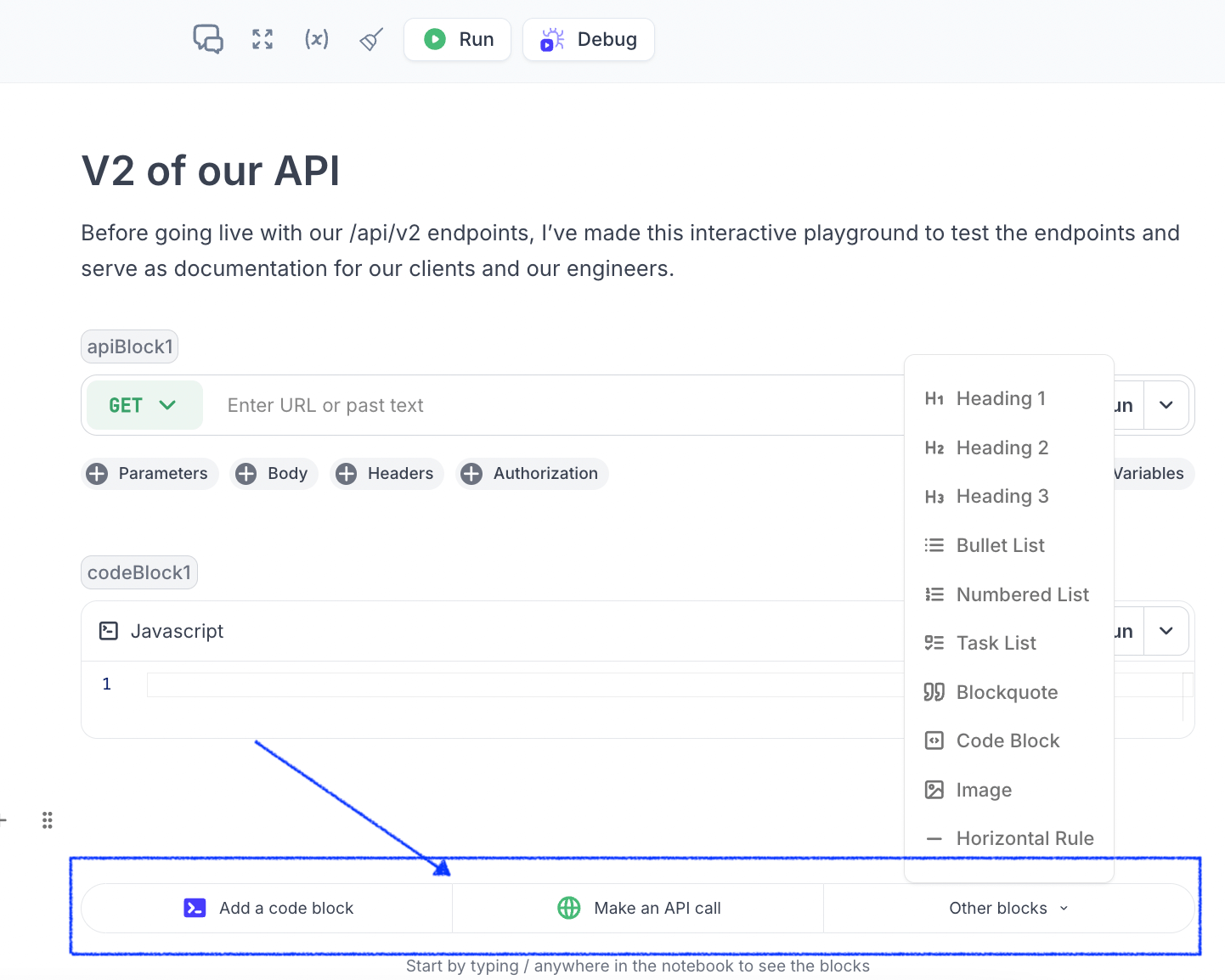
Task: Insert an Image block
Action: pyautogui.click(x=1009, y=790)
